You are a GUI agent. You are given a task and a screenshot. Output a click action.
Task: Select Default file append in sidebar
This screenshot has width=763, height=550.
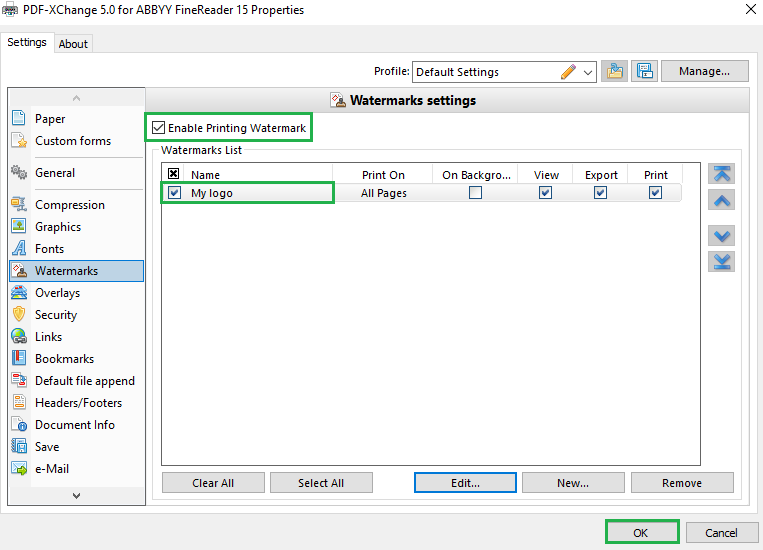76,381
